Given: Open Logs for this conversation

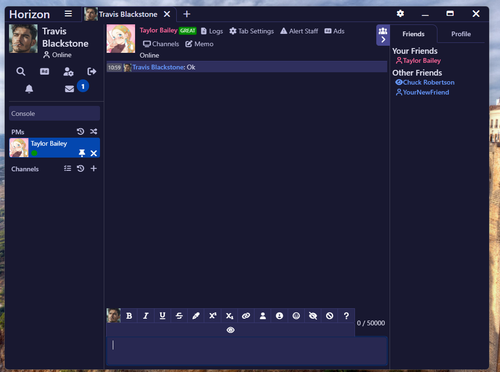Looking at the screenshot, I should (212, 31).
